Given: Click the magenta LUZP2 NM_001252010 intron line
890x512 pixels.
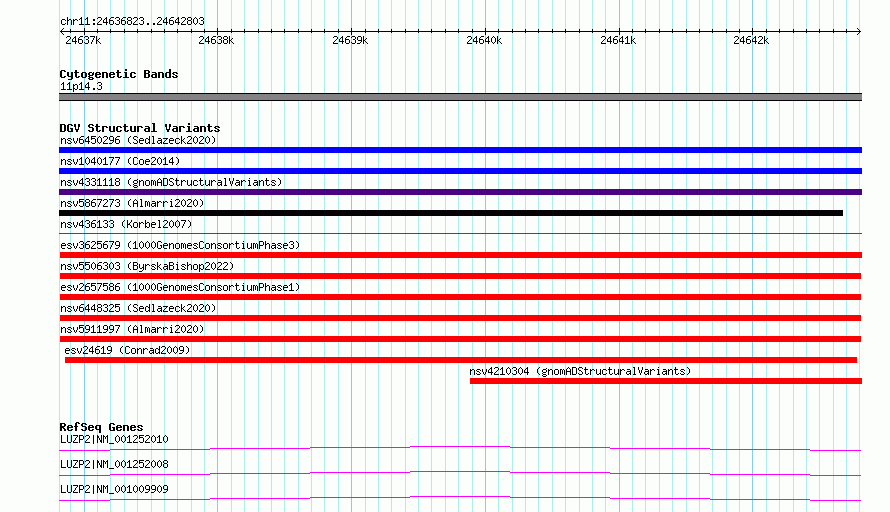Looking at the screenshot, I should (460, 448).
